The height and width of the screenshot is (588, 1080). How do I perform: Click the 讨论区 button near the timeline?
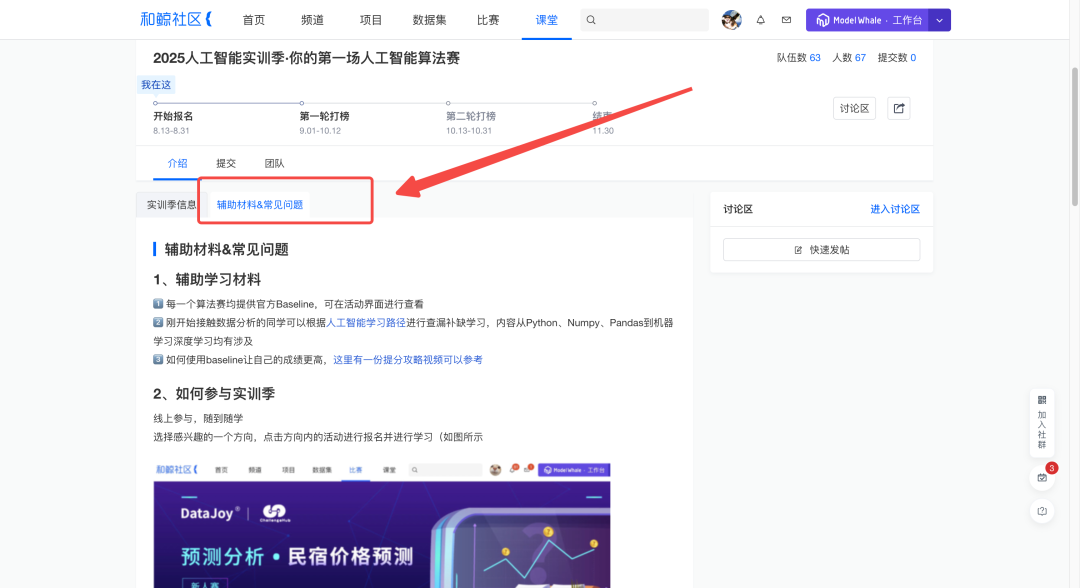[x=853, y=108]
